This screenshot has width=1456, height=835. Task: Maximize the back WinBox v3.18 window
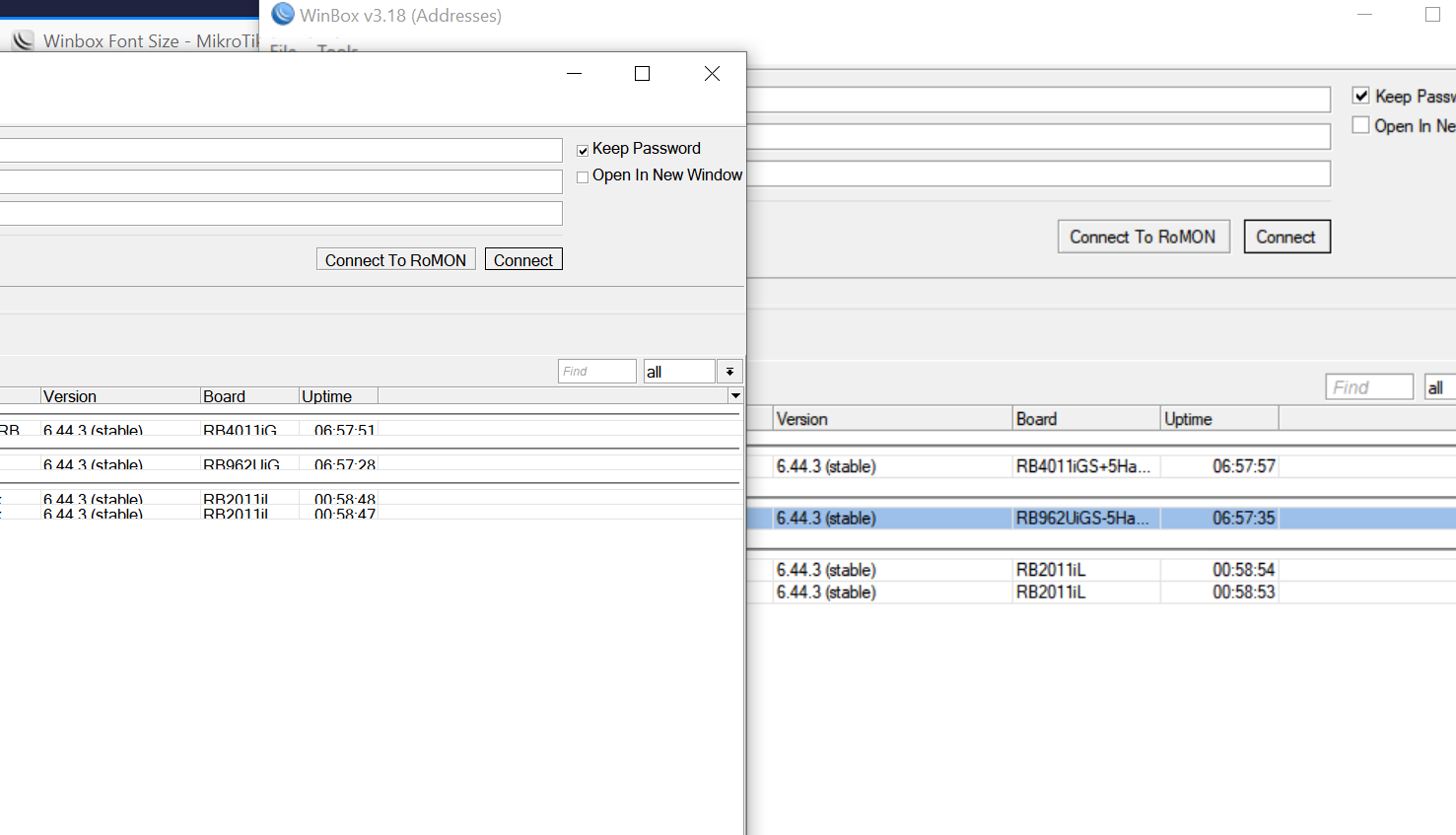[1433, 15]
